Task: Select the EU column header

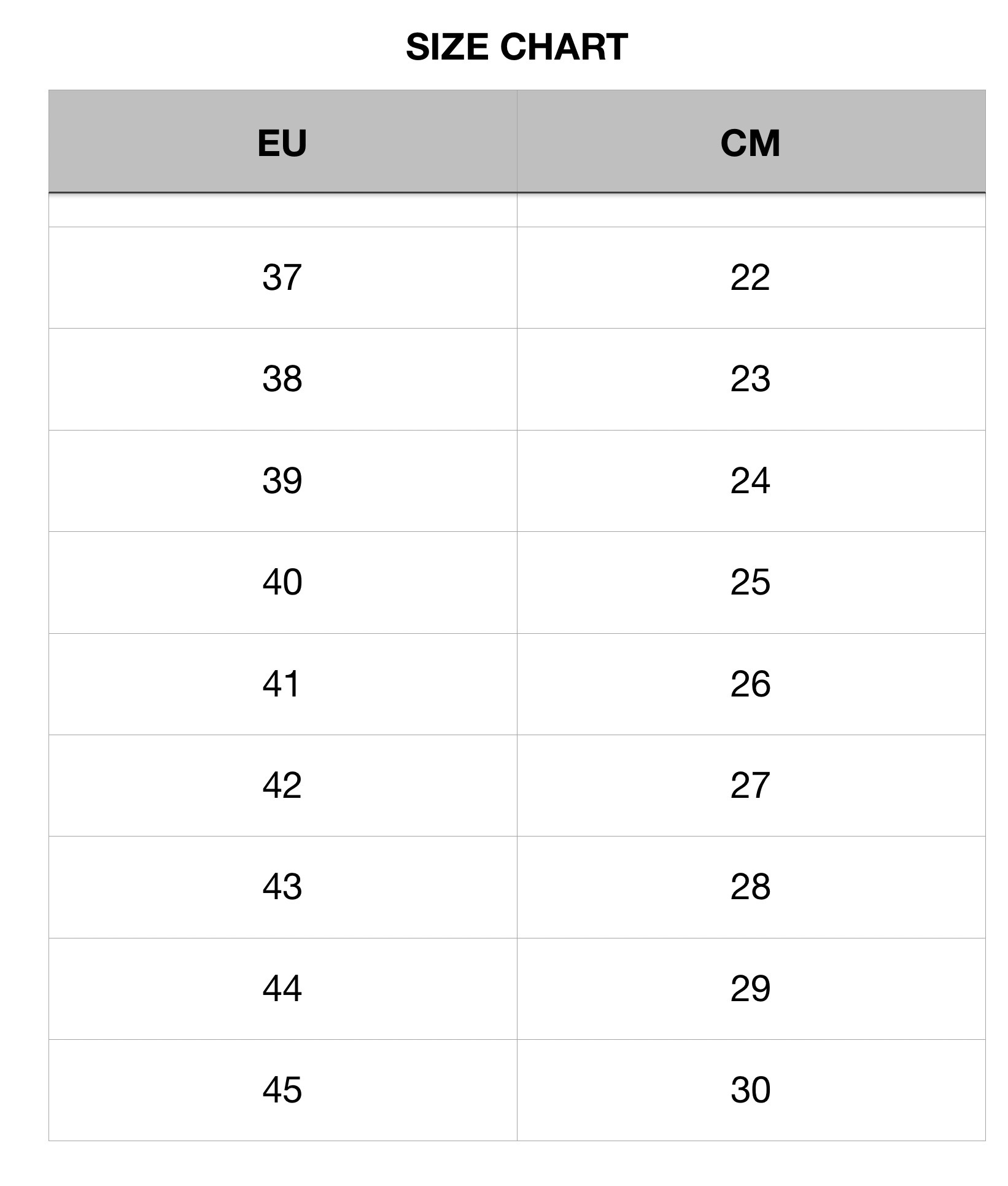Action: (282, 143)
